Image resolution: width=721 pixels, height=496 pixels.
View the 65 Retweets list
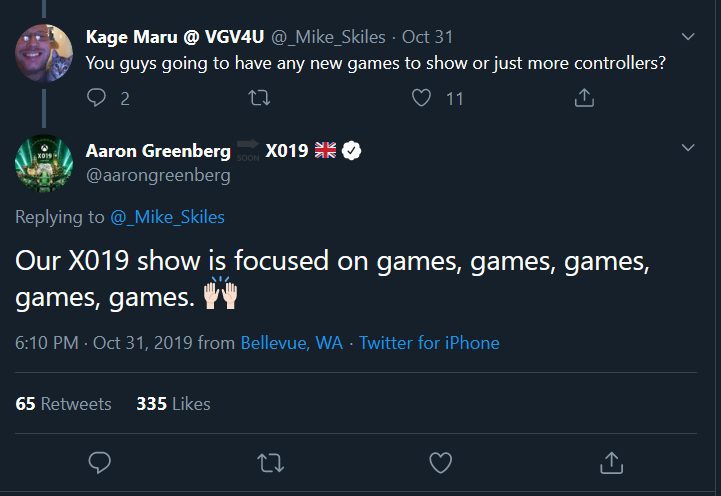pyautogui.click(x=64, y=404)
